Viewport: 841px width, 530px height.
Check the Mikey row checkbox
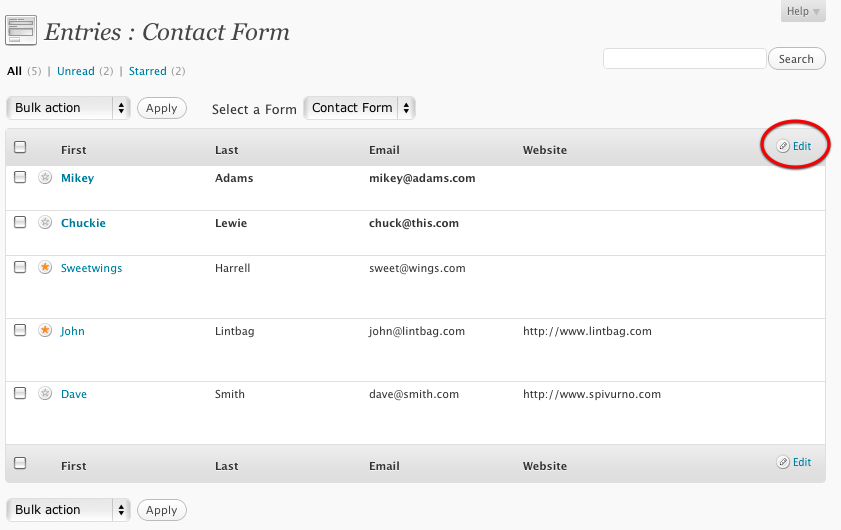click(20, 177)
